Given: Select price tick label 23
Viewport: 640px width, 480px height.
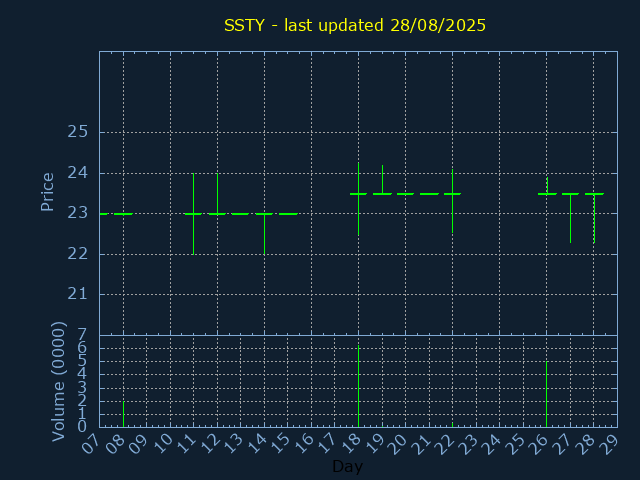Looking at the screenshot, I should coord(78,213).
